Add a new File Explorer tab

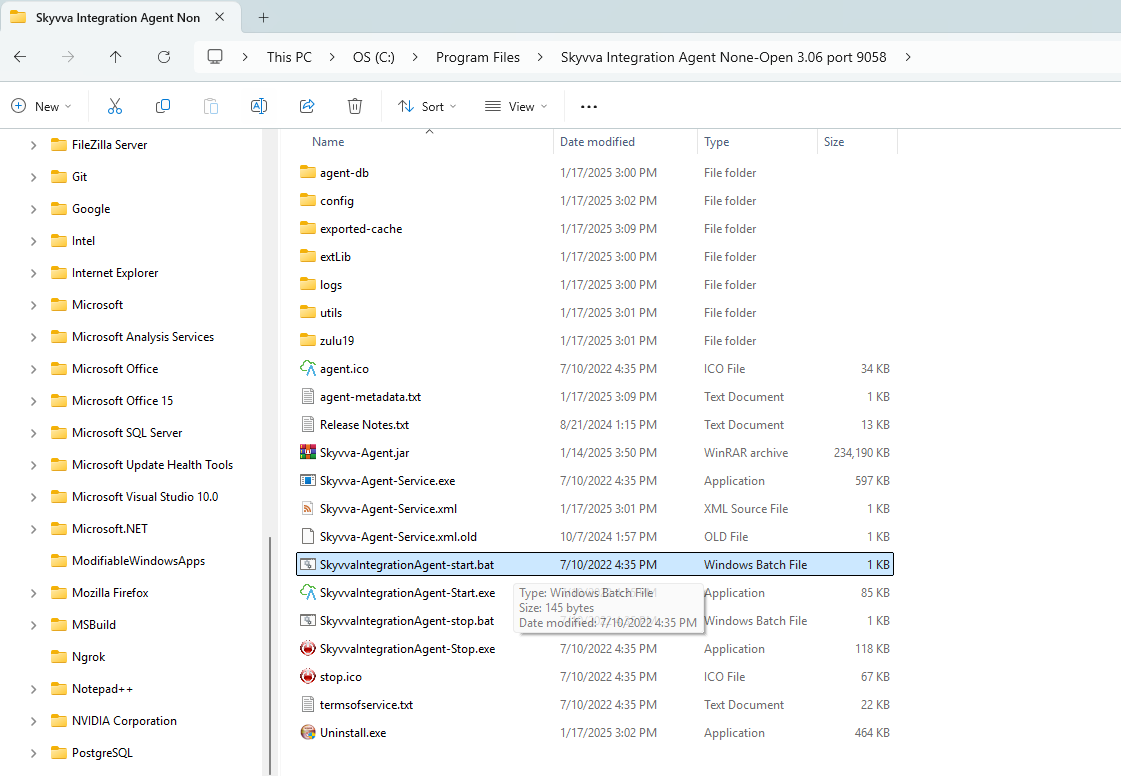pyautogui.click(x=264, y=17)
